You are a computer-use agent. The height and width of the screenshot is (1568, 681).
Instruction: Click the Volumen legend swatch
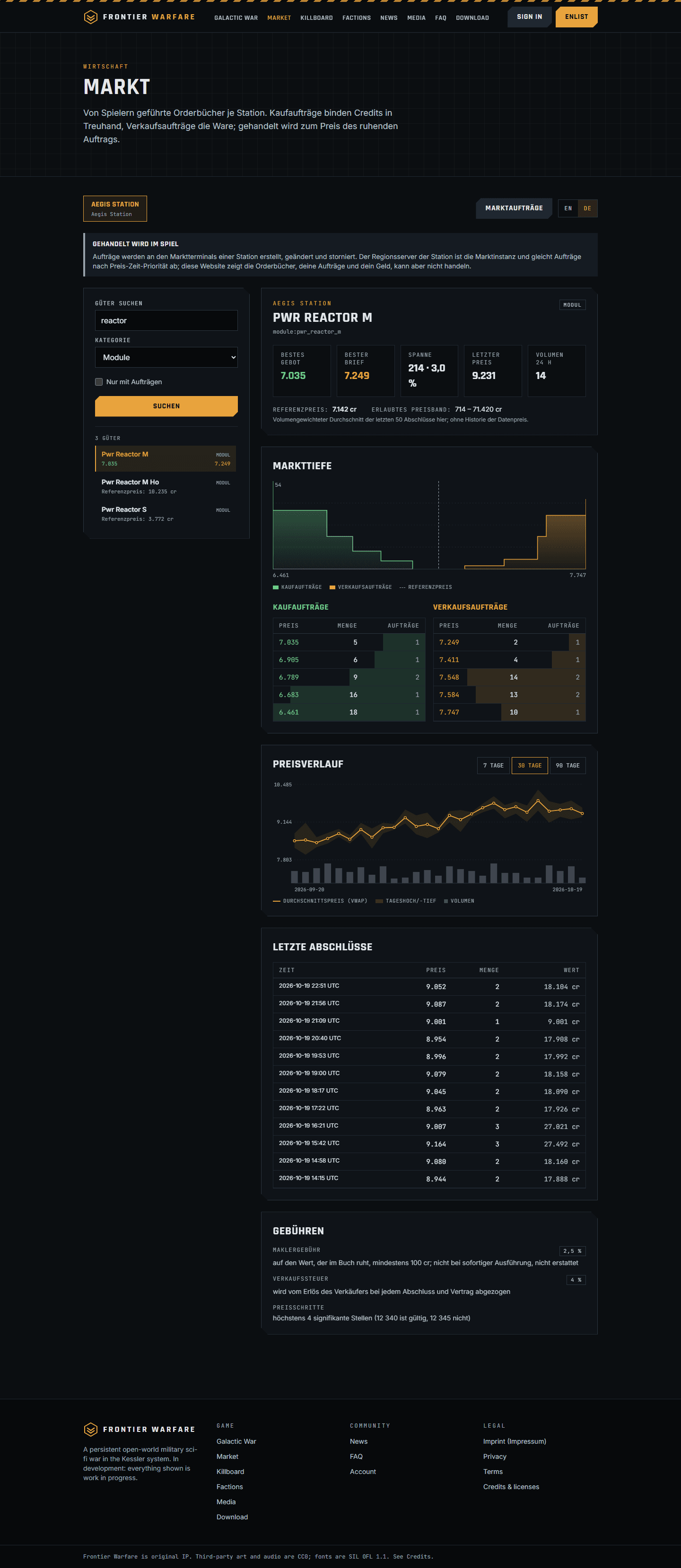click(446, 901)
